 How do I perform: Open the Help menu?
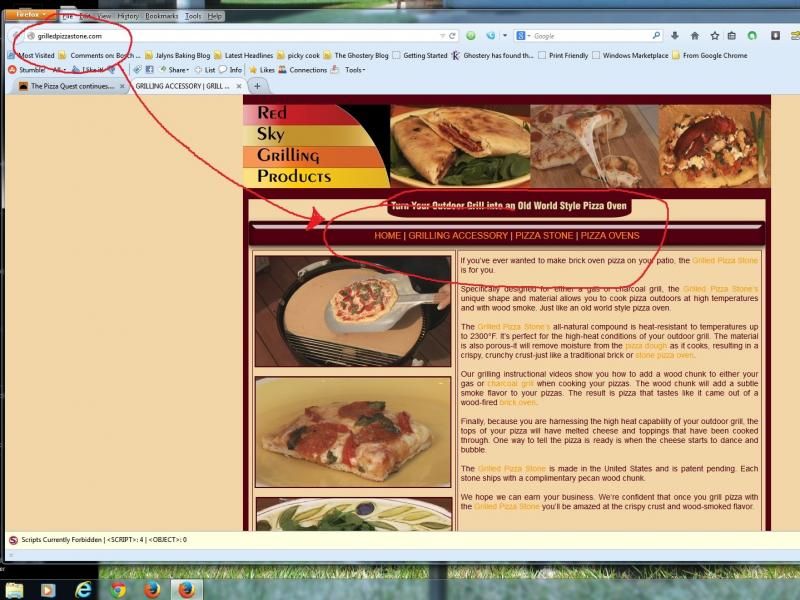coord(215,16)
